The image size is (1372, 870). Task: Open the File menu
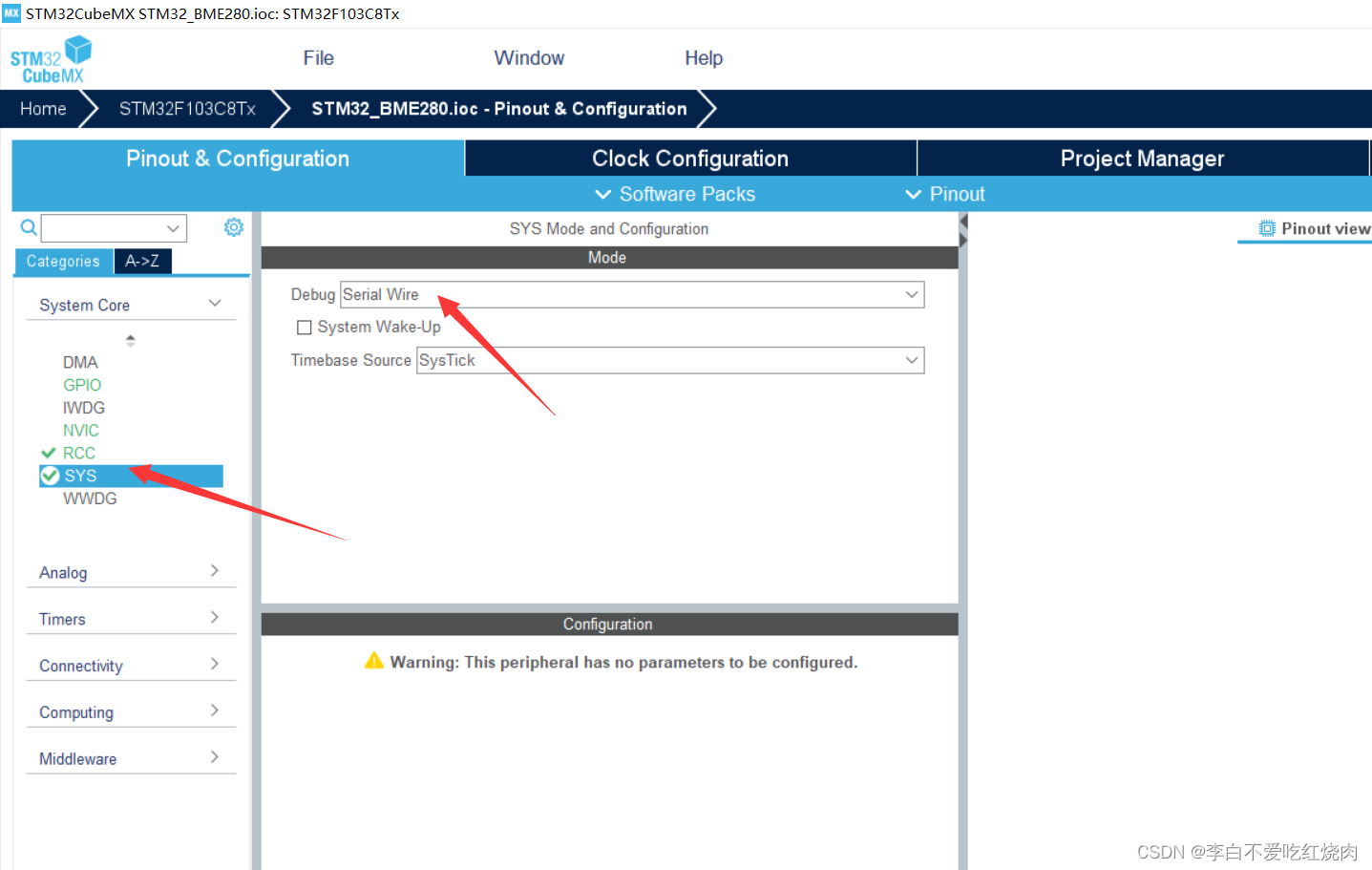coord(318,58)
